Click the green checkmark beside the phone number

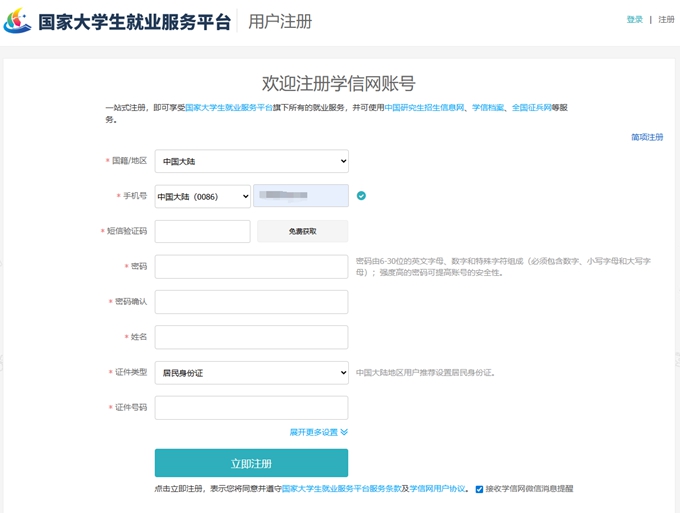pos(361,196)
